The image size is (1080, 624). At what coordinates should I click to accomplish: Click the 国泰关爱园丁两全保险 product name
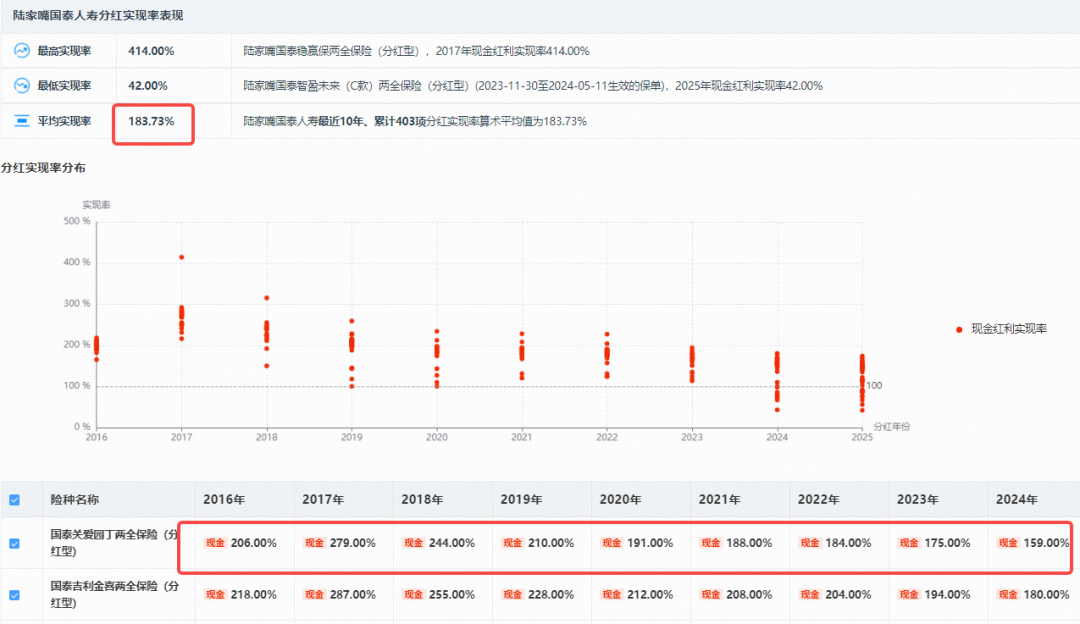(114, 543)
